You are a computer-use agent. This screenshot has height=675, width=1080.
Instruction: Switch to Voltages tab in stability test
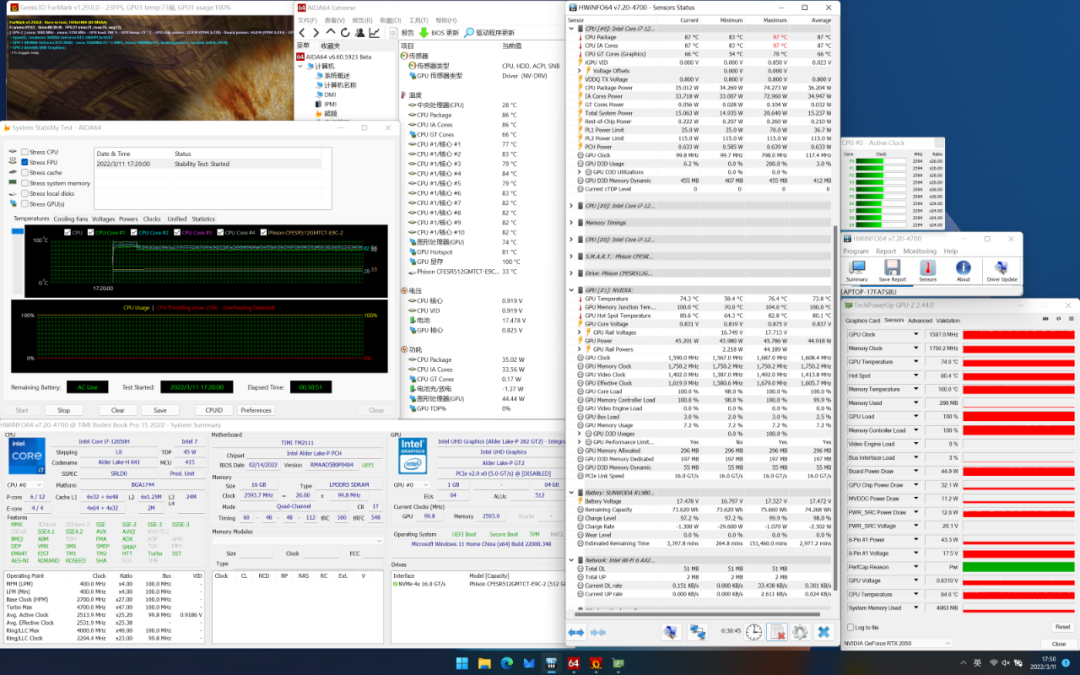(x=103, y=219)
